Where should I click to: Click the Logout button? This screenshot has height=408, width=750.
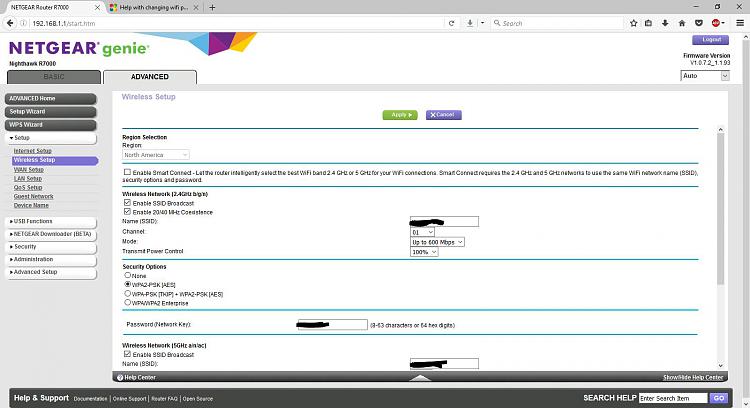pos(711,40)
